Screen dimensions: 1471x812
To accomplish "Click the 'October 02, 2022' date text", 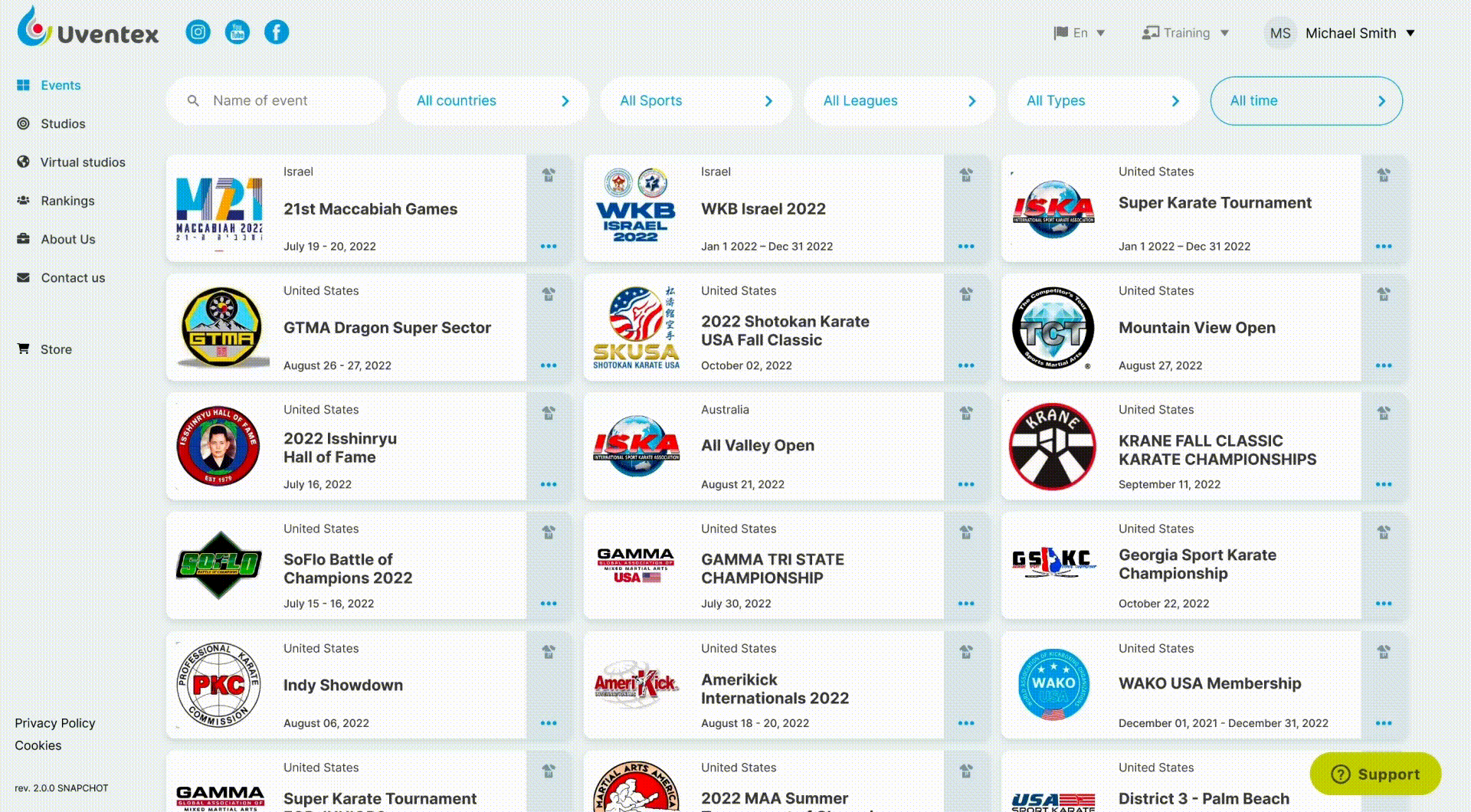I will point(746,365).
